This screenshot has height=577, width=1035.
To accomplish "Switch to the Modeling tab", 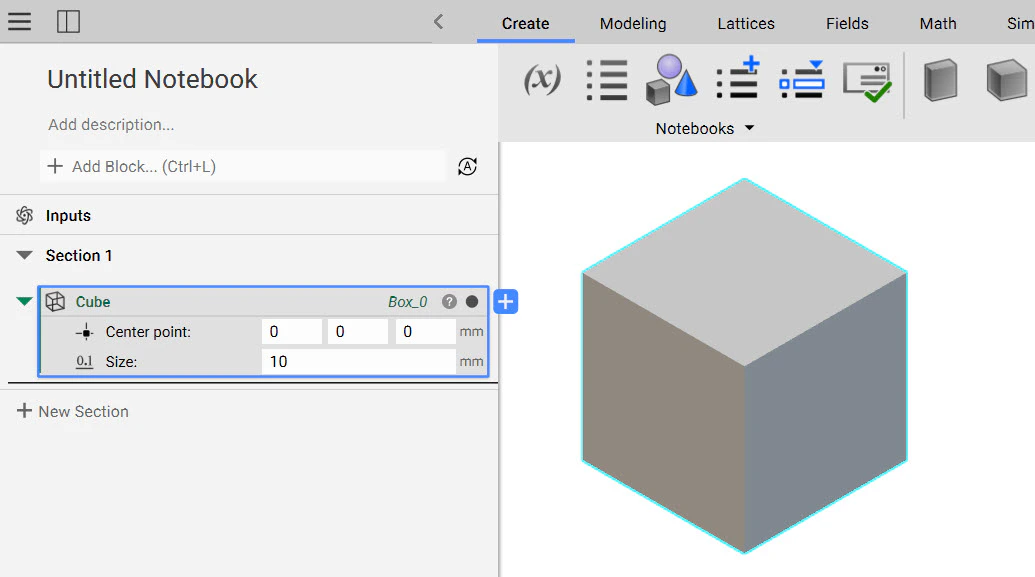I will [x=633, y=24].
